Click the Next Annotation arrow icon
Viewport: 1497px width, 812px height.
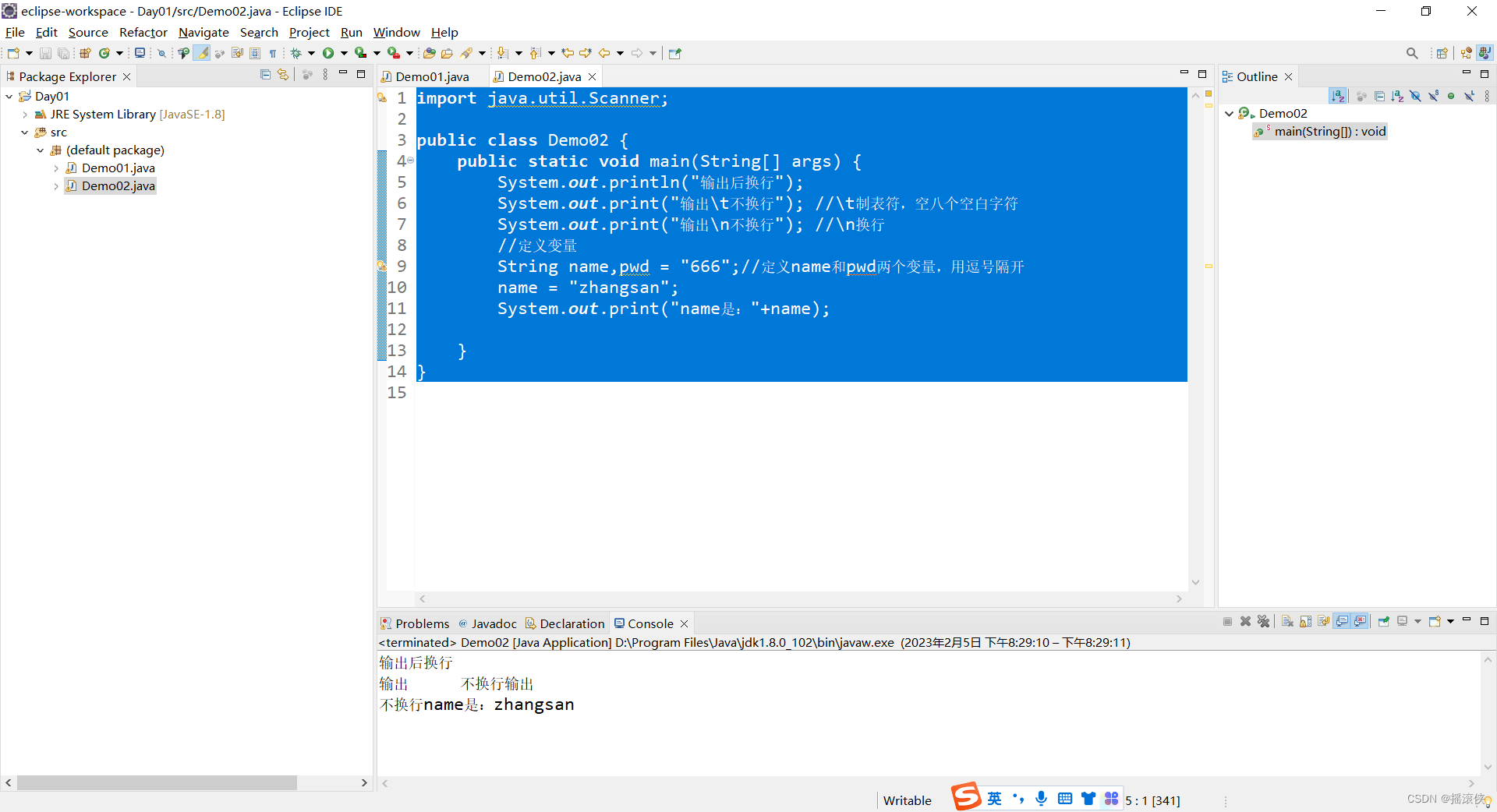tap(503, 53)
